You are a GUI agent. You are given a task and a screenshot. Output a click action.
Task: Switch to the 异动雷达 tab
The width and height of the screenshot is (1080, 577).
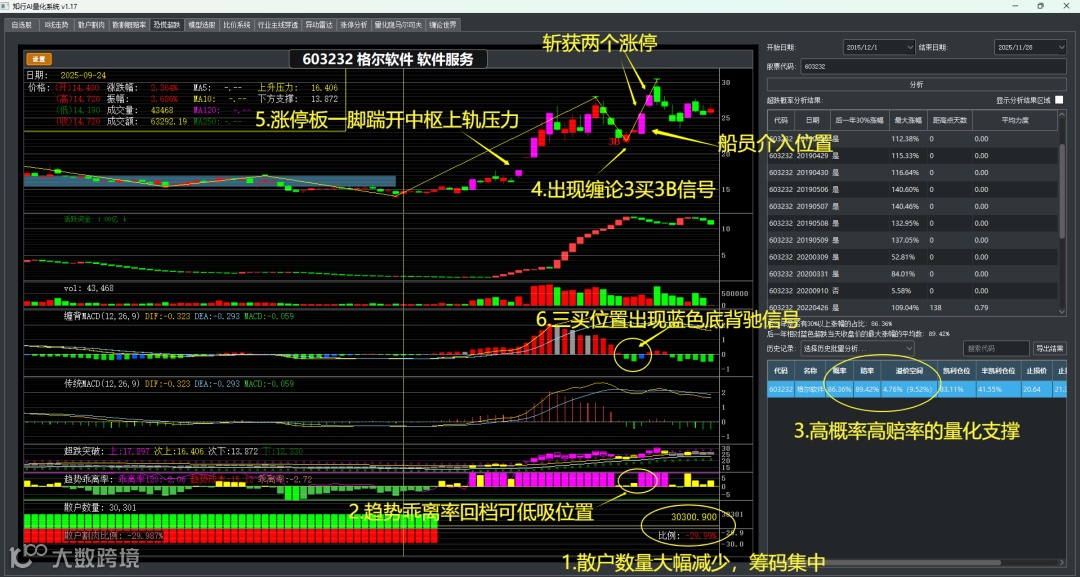tap(319, 25)
